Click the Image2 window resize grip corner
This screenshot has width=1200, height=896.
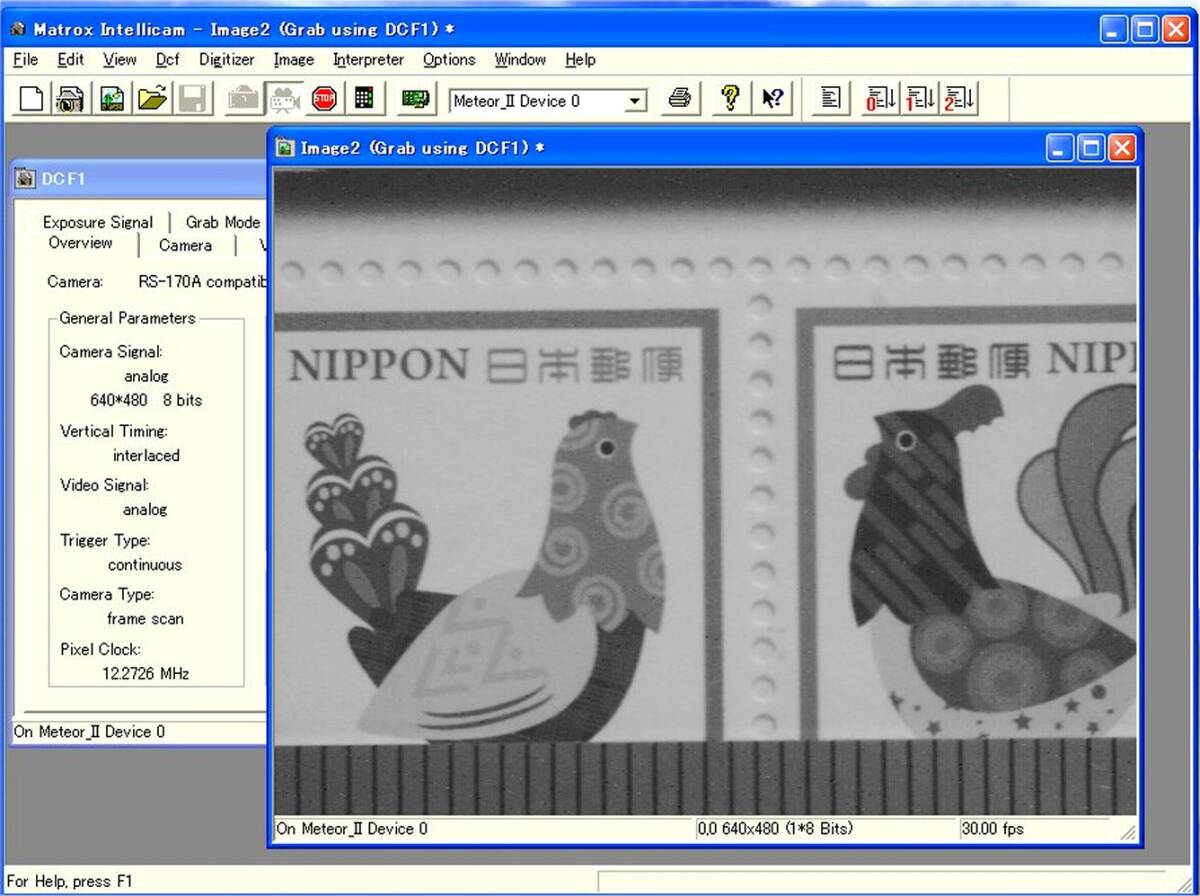(x=1129, y=831)
